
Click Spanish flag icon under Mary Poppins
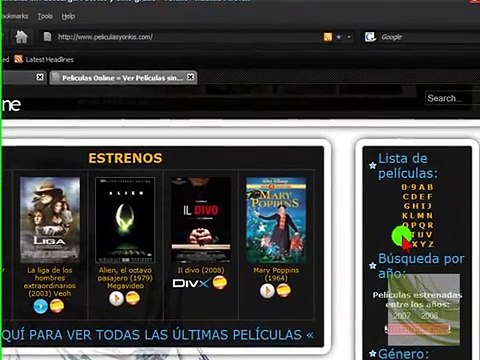283,290
